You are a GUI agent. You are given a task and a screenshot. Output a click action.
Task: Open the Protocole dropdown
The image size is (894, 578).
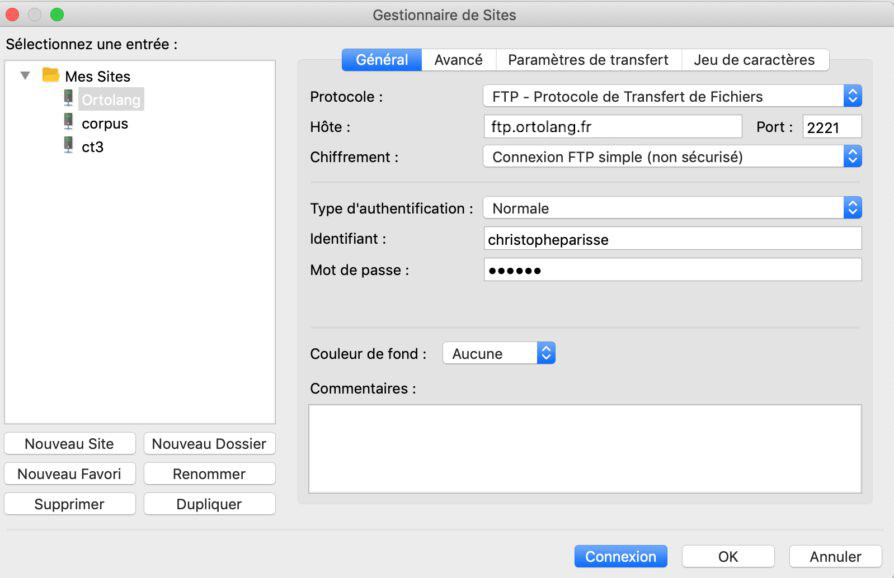pos(672,96)
